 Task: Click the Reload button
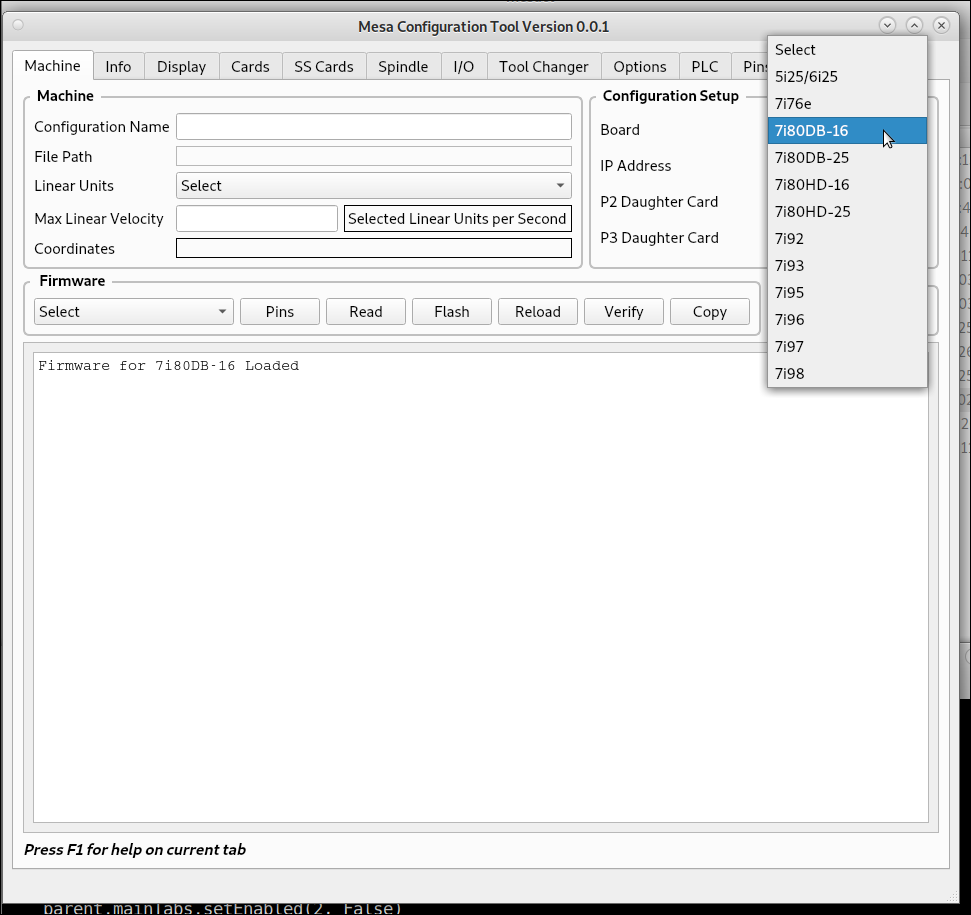(538, 311)
